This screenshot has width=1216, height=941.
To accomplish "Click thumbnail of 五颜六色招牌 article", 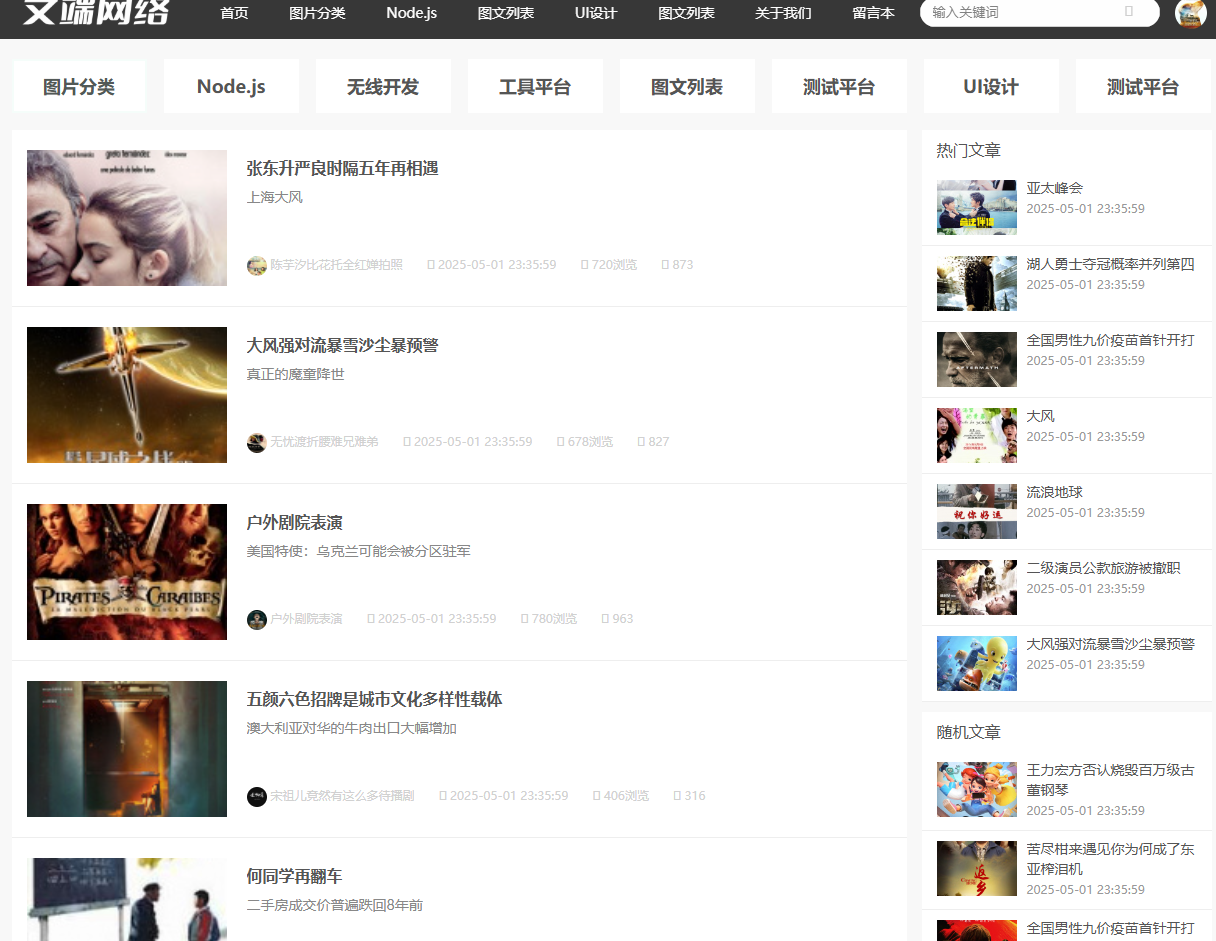I will point(127,749).
